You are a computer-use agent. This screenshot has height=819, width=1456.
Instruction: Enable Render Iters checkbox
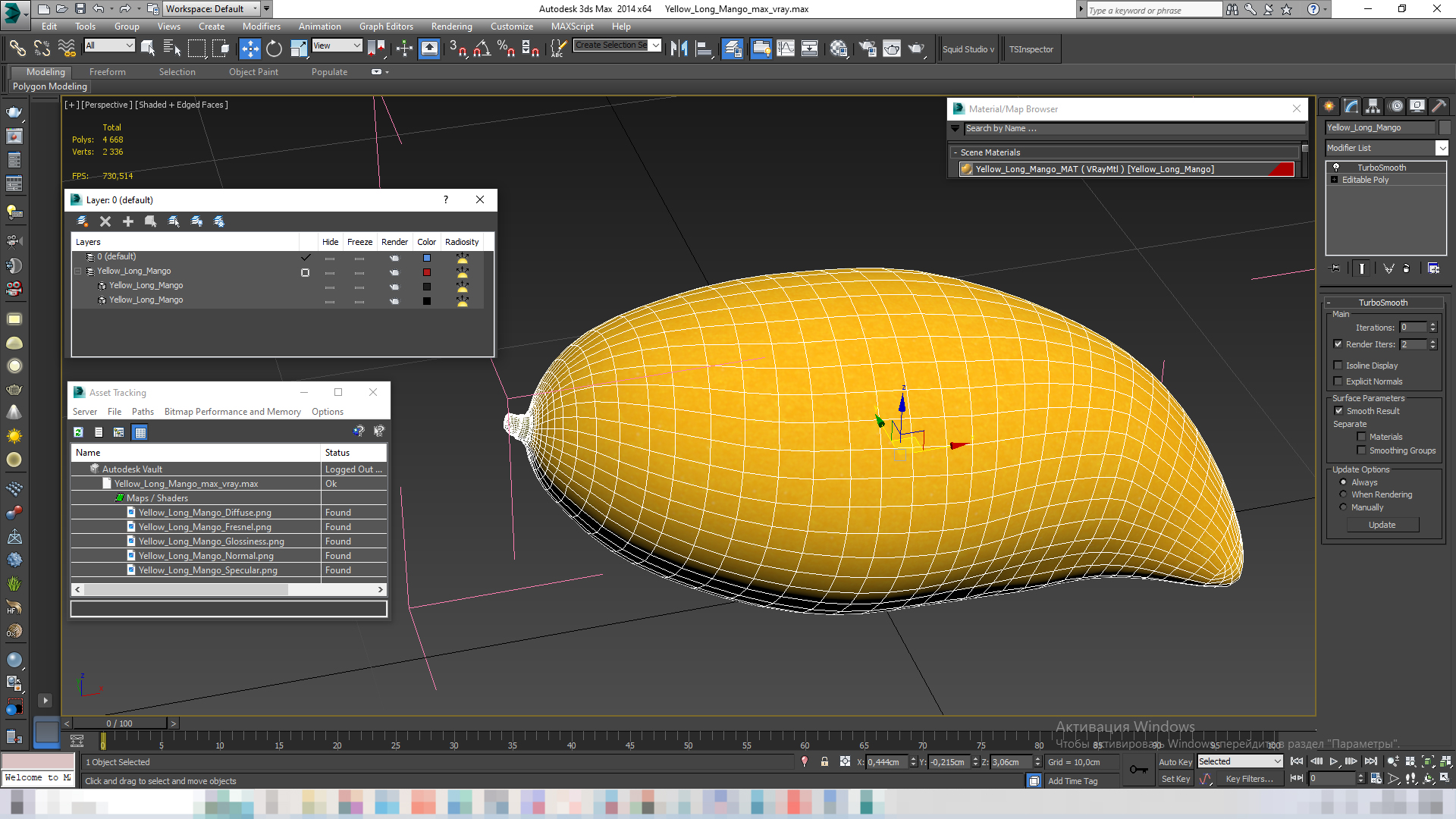pyautogui.click(x=1338, y=344)
